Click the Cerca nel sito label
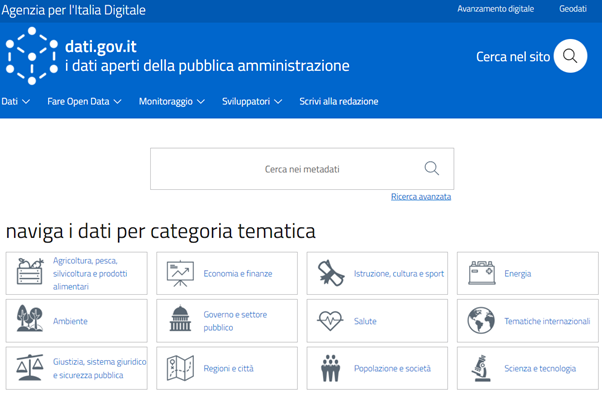The width and height of the screenshot is (602, 393). 513,57
